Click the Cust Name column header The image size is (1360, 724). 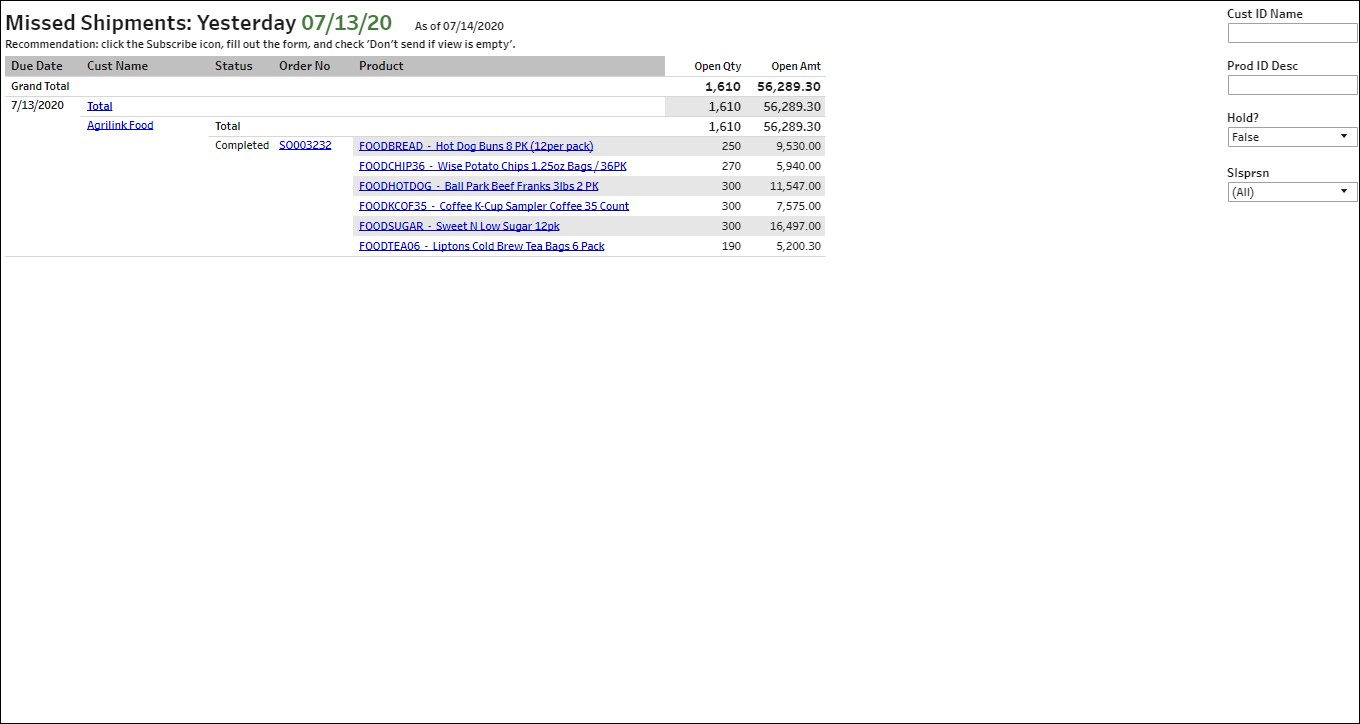pos(117,66)
